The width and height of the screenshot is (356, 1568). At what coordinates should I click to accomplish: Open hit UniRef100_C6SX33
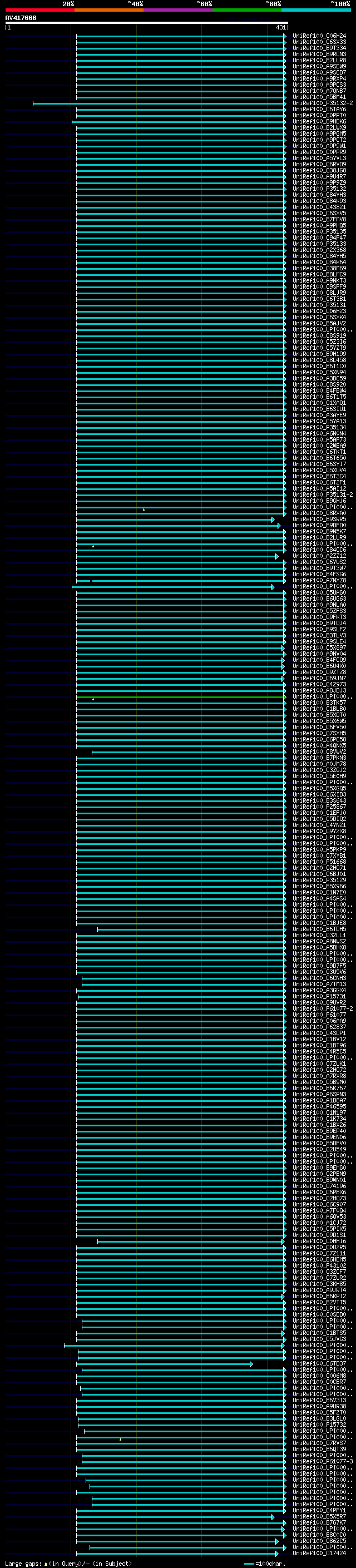click(x=319, y=42)
